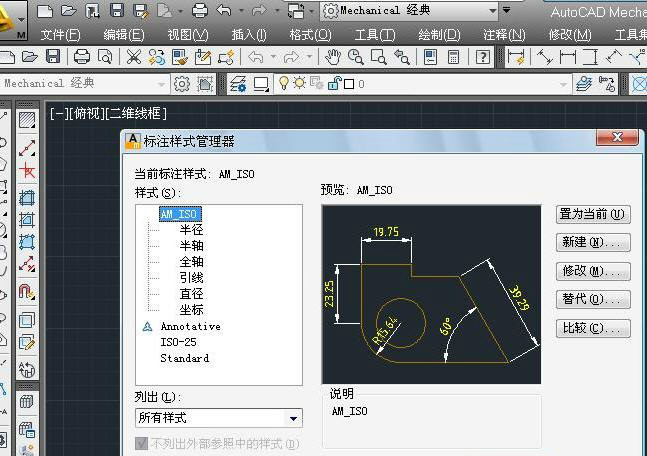Image resolution: width=647 pixels, height=456 pixels.
Task: Click the [俯视] view label in viewport
Action: (85, 113)
